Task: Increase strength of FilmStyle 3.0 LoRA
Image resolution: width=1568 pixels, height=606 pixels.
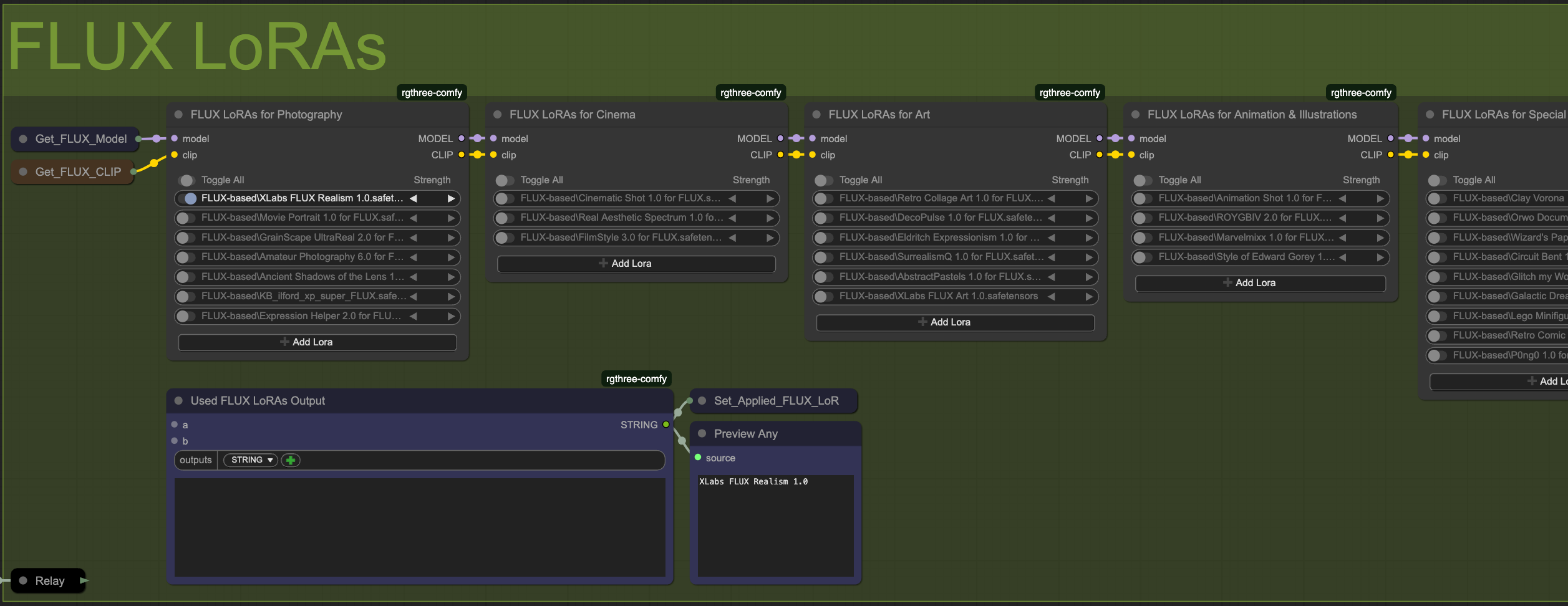Action: (x=770, y=238)
